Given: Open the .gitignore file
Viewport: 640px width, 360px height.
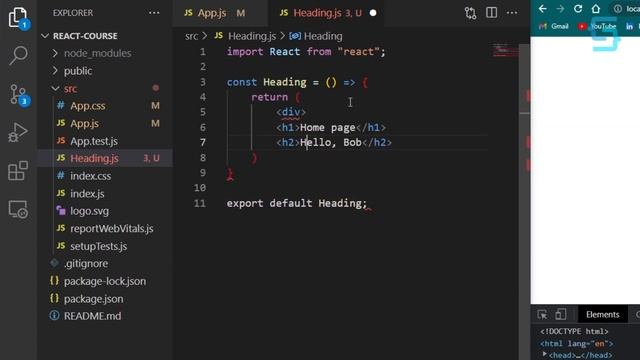Looking at the screenshot, I should pos(86,264).
